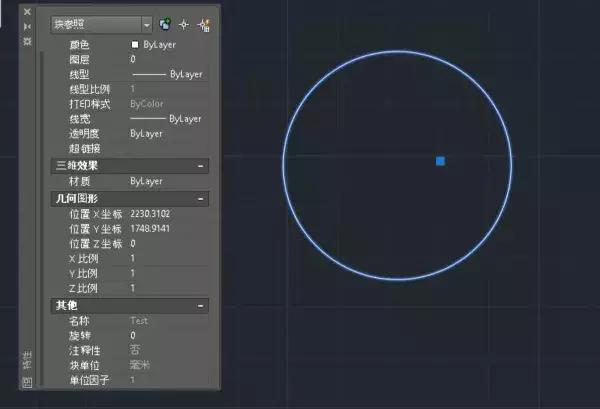Screen dimensions: 600x409
Task: Open the 块参照 object type dropdown
Action: [x=101, y=24]
